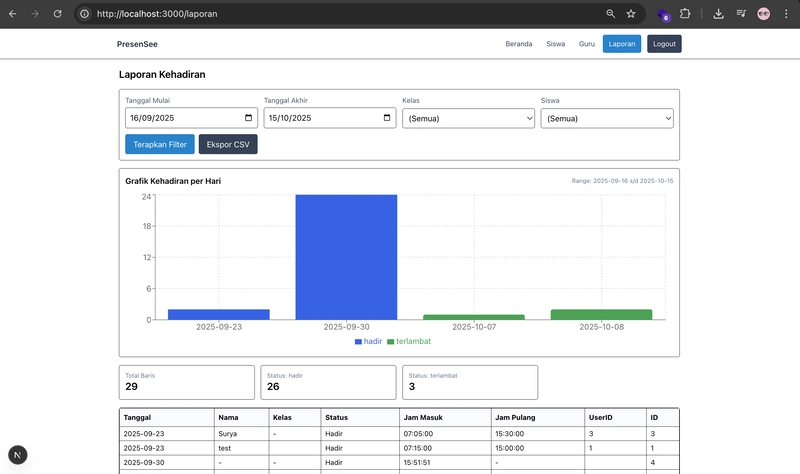800x474 pixels.
Task: Navigate to Beranda page
Action: [519, 44]
